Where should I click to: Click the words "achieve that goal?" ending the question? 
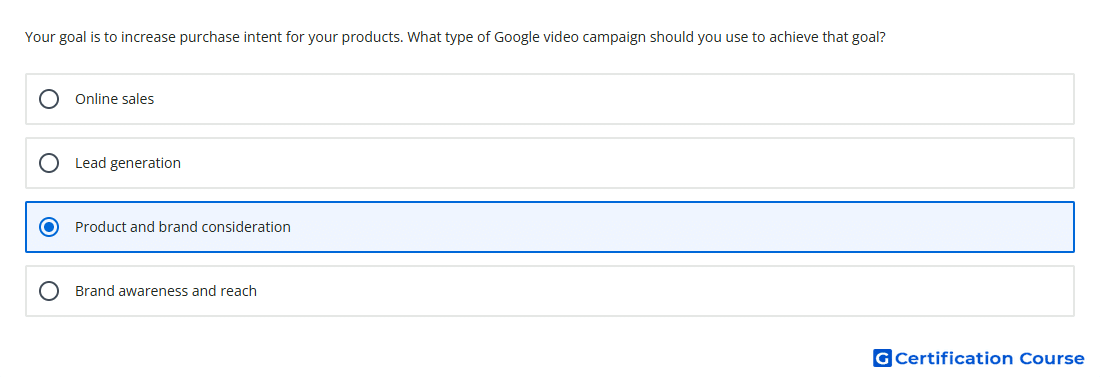827,37
